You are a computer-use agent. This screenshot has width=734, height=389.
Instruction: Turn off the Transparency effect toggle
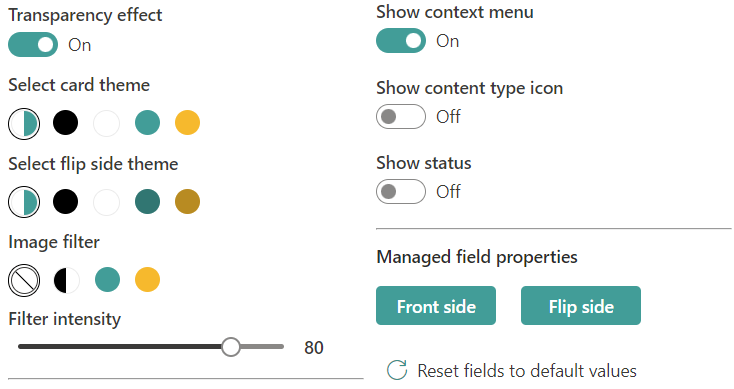pyautogui.click(x=33, y=44)
